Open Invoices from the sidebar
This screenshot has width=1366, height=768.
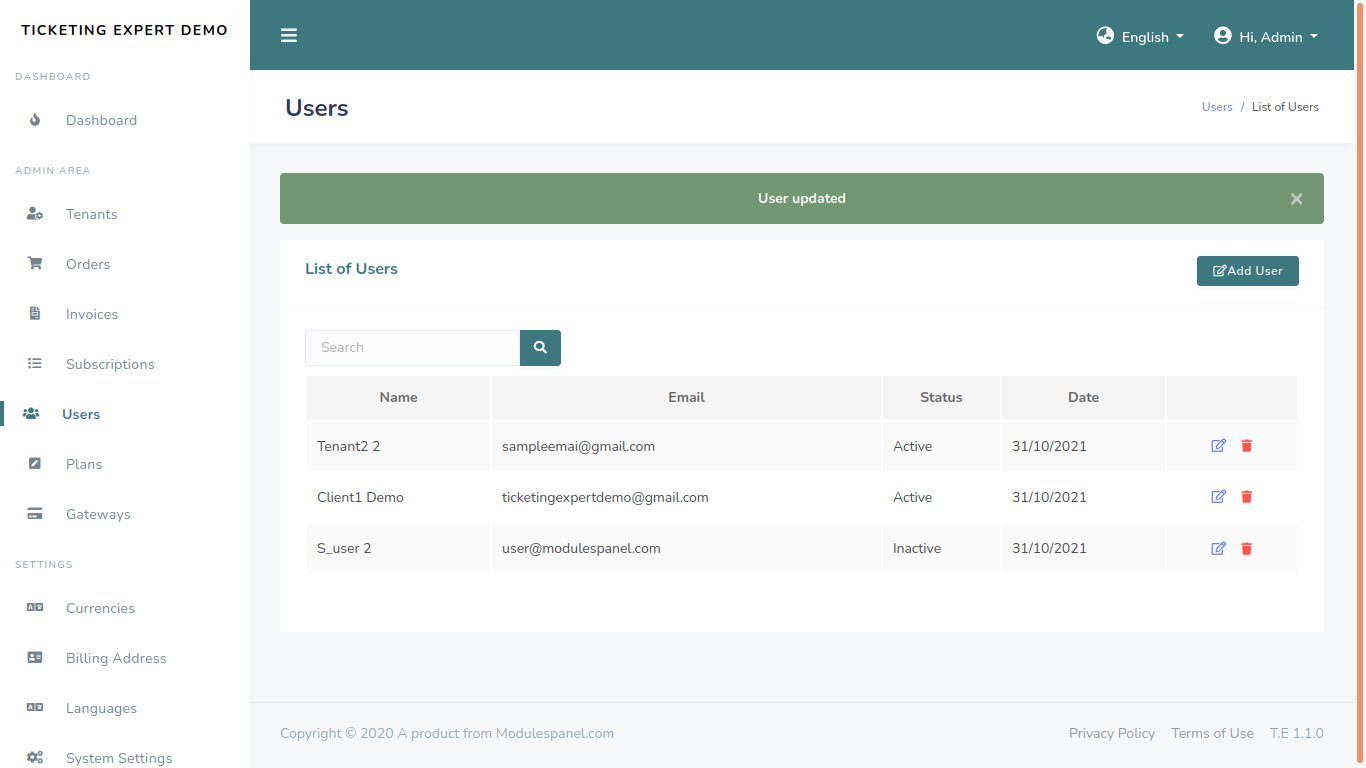pyautogui.click(x=92, y=313)
